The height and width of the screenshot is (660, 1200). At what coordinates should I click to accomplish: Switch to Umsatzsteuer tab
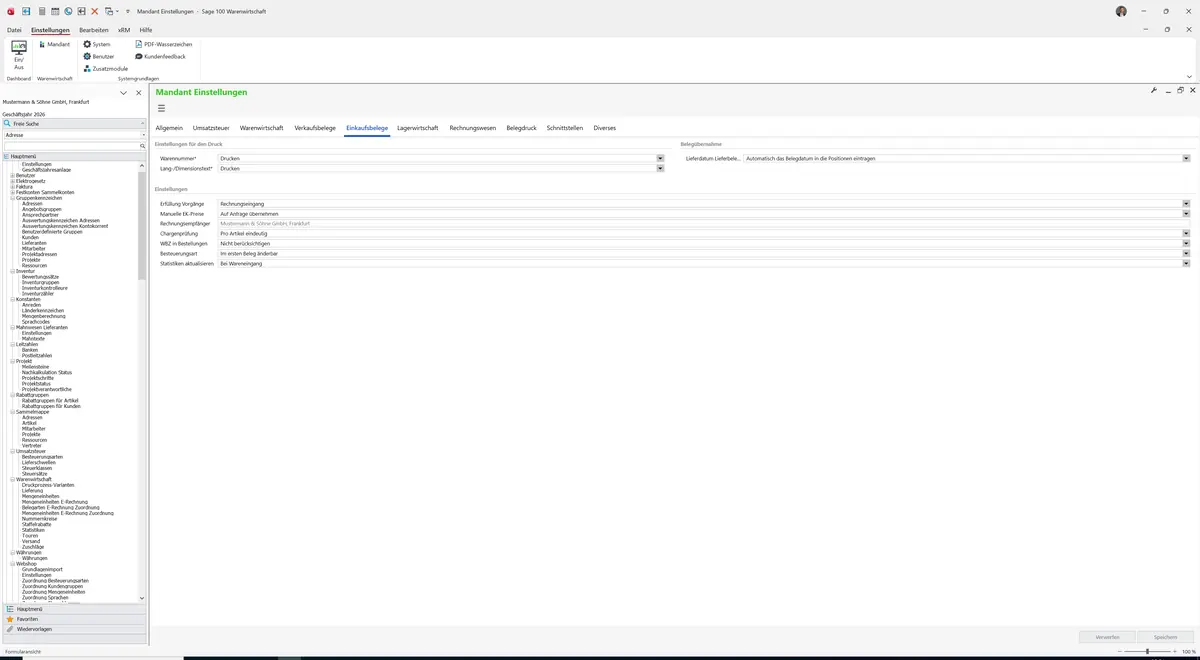(x=211, y=128)
